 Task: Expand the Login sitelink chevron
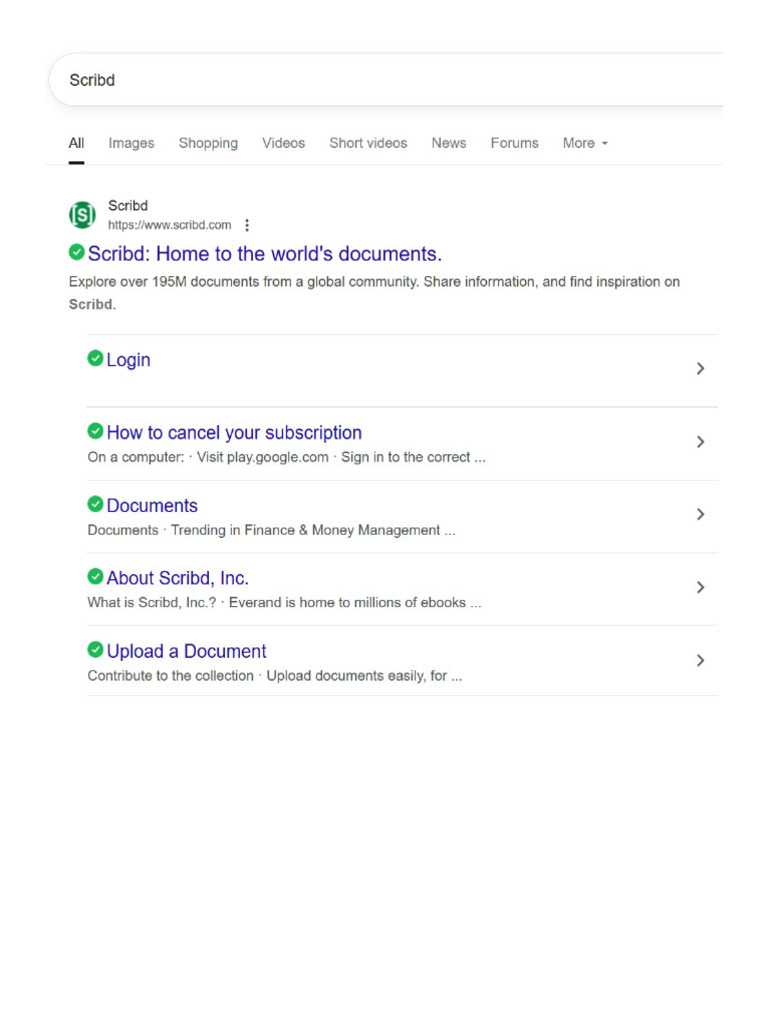tap(700, 369)
